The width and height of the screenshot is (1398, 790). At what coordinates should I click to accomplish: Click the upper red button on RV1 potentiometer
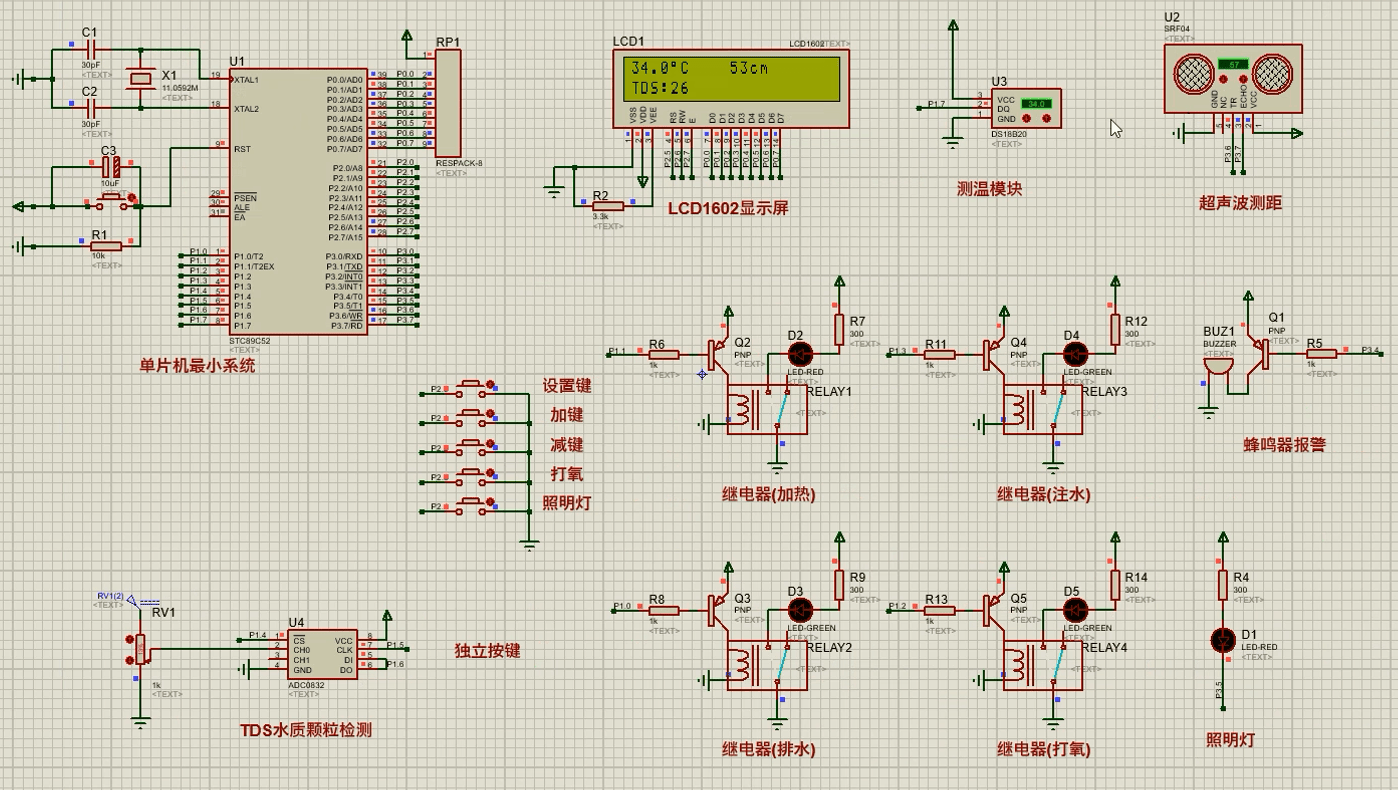click(x=129, y=639)
